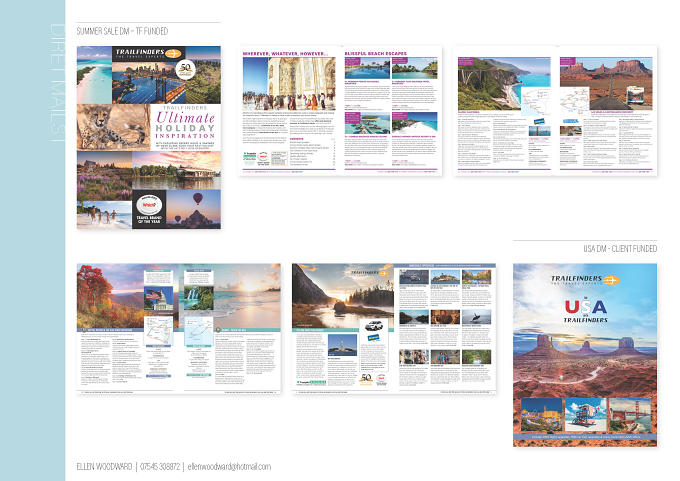
Task: Click the Trailfinders plane logo on the USA cover
Action: pos(585,280)
